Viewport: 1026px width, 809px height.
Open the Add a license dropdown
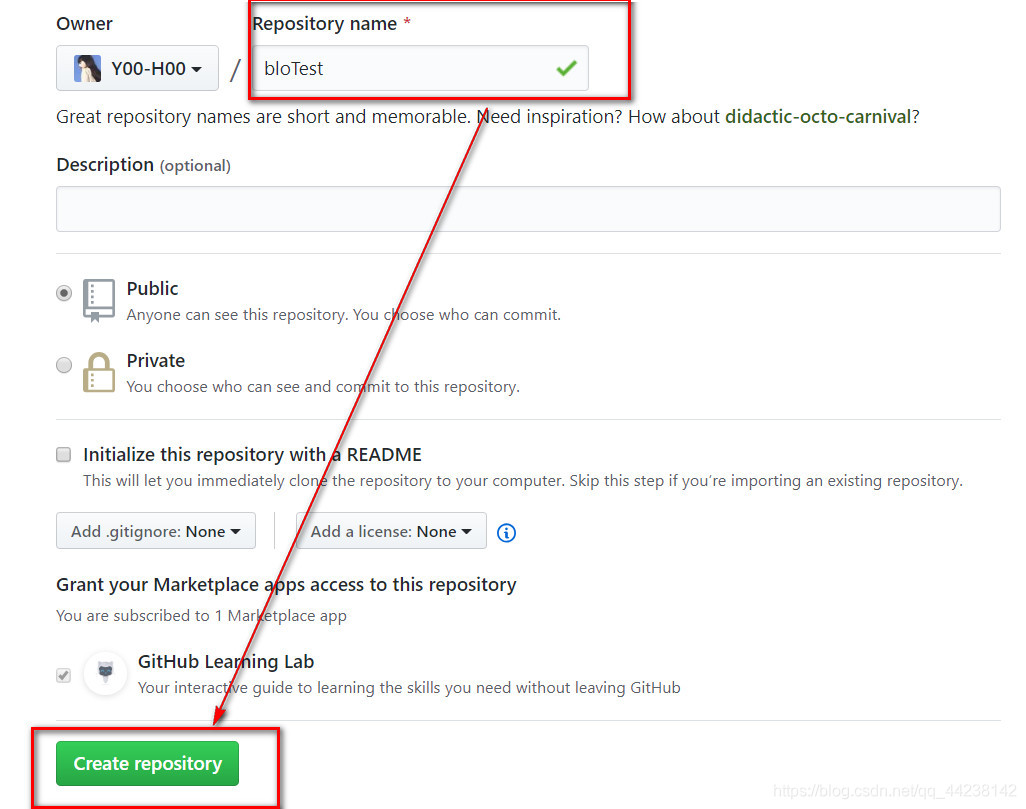(391, 531)
